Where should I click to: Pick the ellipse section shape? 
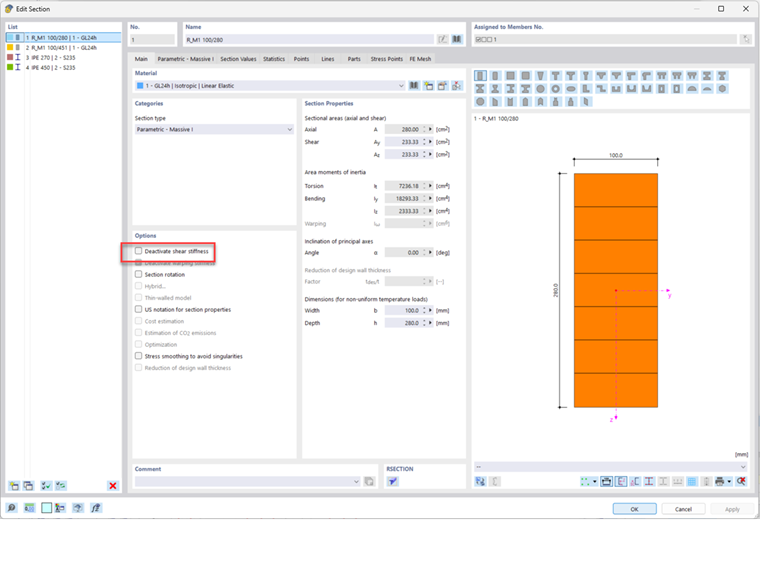571,89
